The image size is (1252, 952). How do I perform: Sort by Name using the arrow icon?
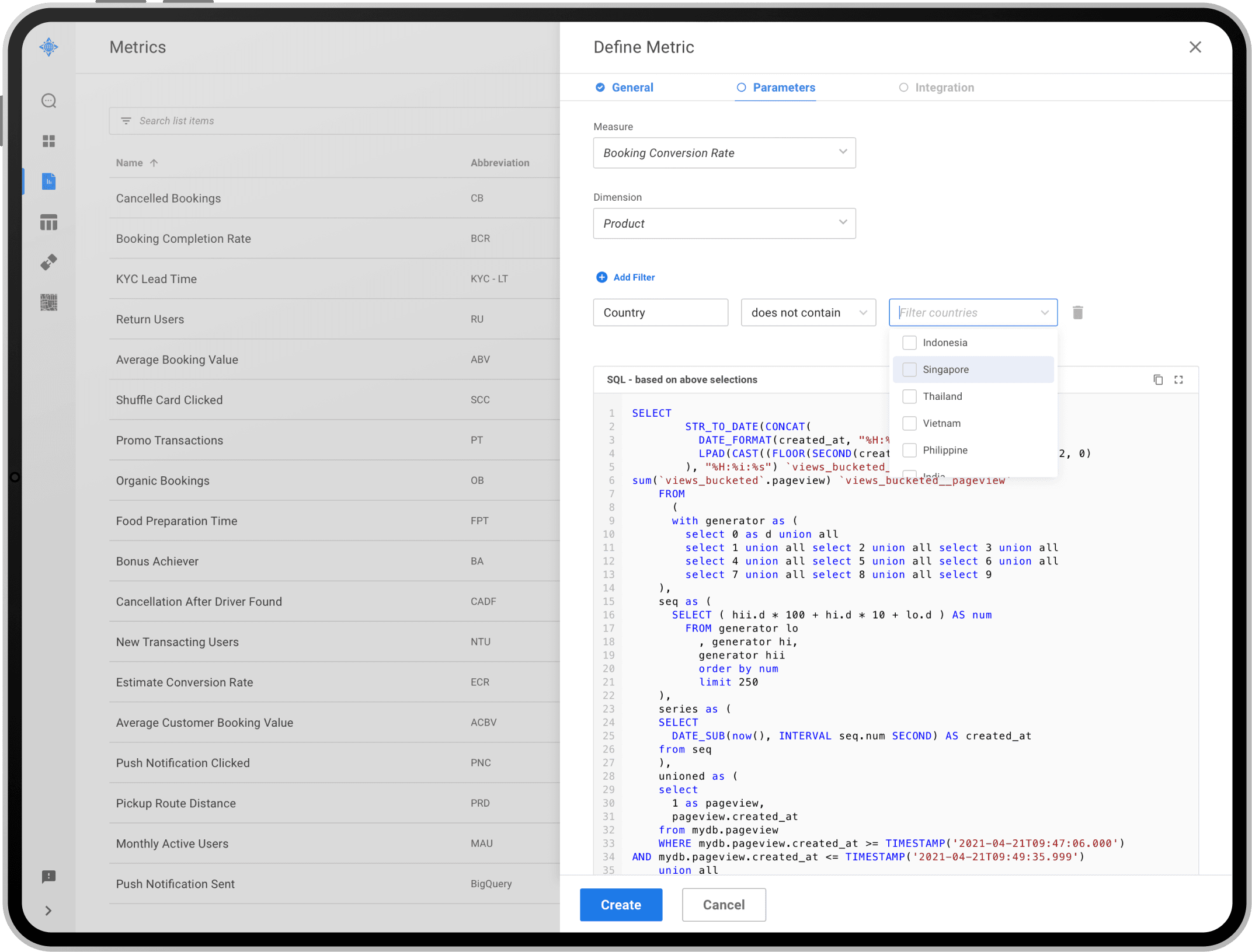[154, 163]
